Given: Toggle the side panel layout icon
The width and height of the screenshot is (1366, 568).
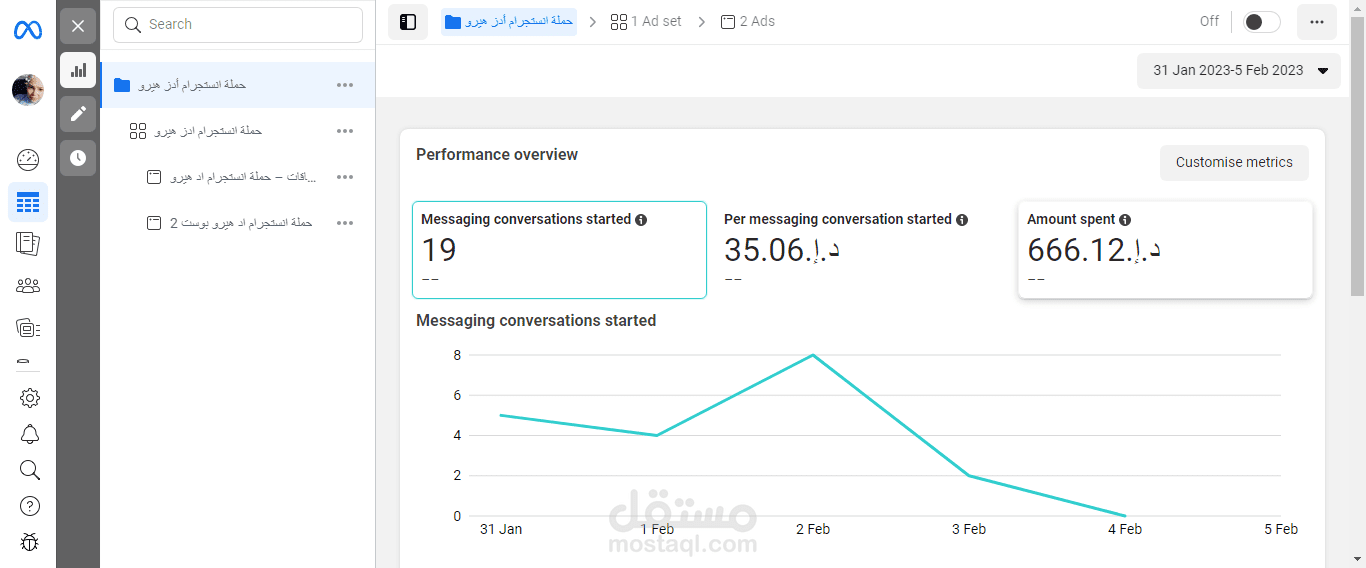Looking at the screenshot, I should 408,22.
